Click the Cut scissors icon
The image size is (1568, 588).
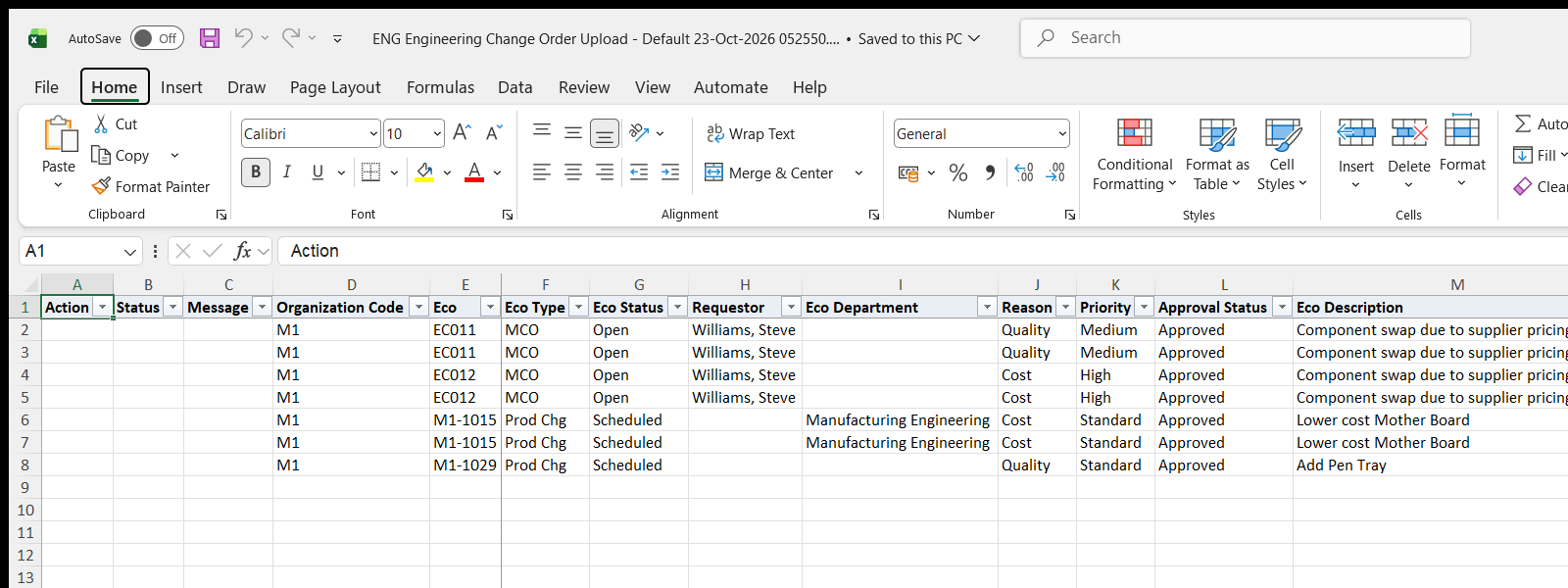pyautogui.click(x=101, y=124)
